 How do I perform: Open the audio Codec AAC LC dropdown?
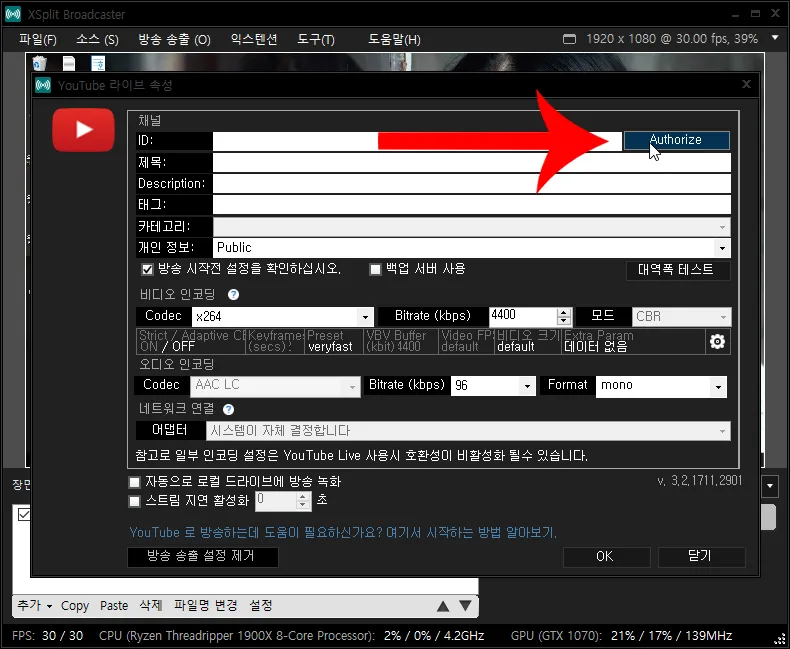275,386
